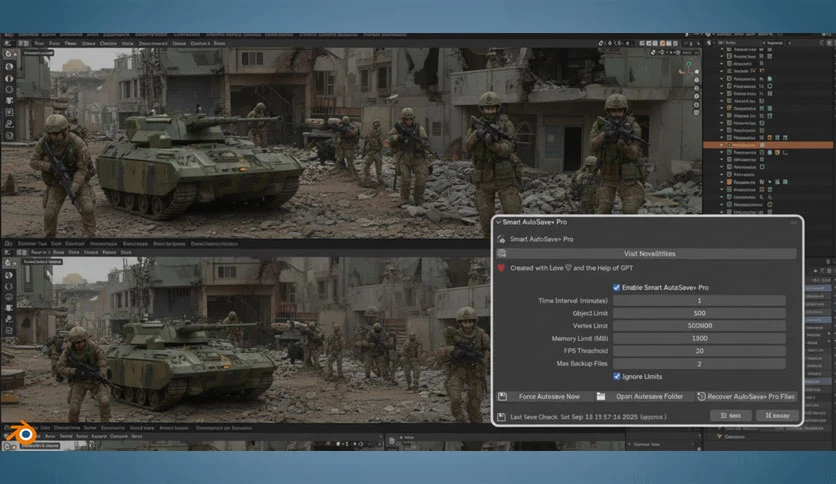Uncheck the Ignore Limits checkbox
The image size is (836, 484).
pyautogui.click(x=616, y=376)
